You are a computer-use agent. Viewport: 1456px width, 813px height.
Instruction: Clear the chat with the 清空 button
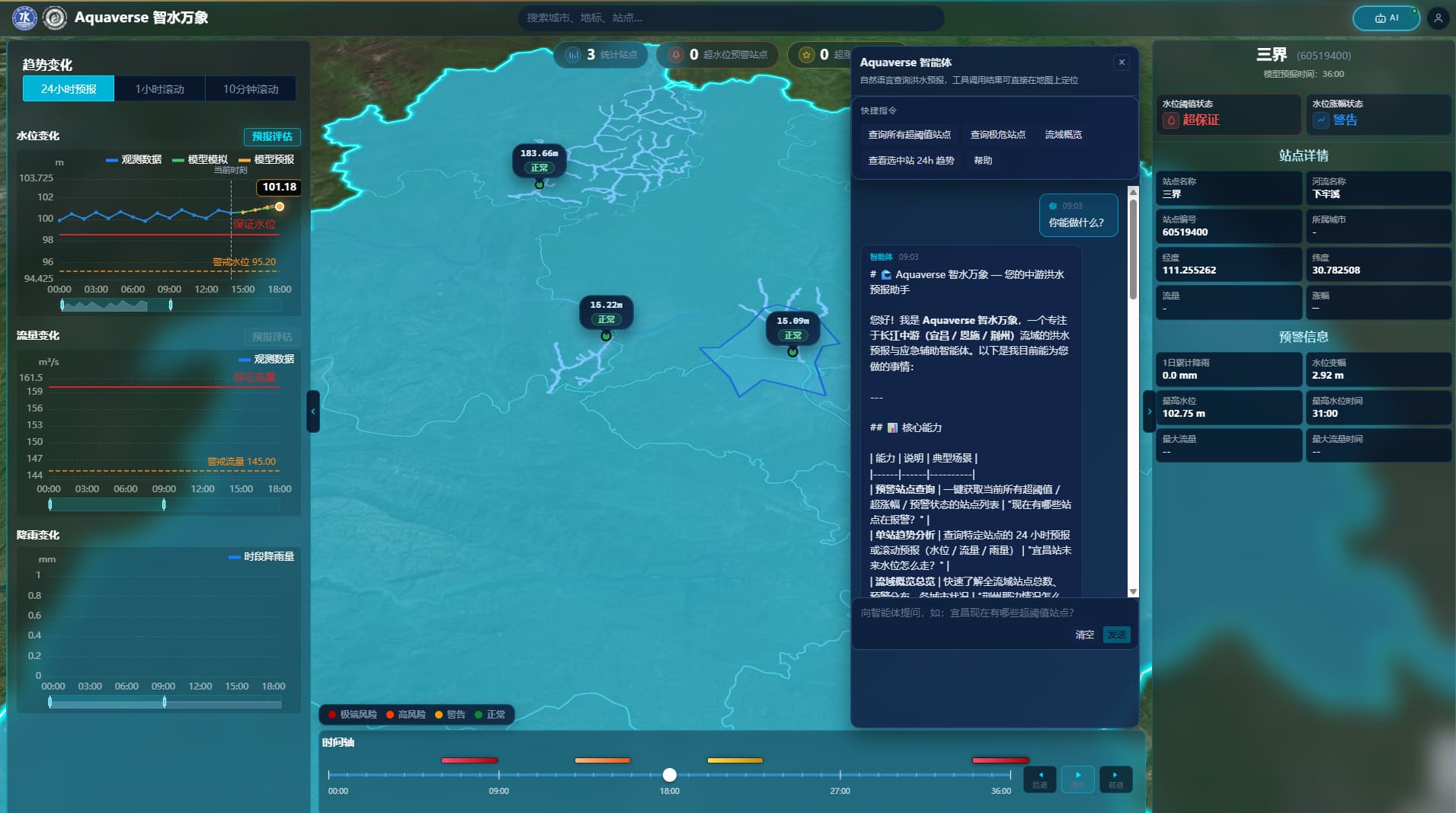[x=1085, y=635]
